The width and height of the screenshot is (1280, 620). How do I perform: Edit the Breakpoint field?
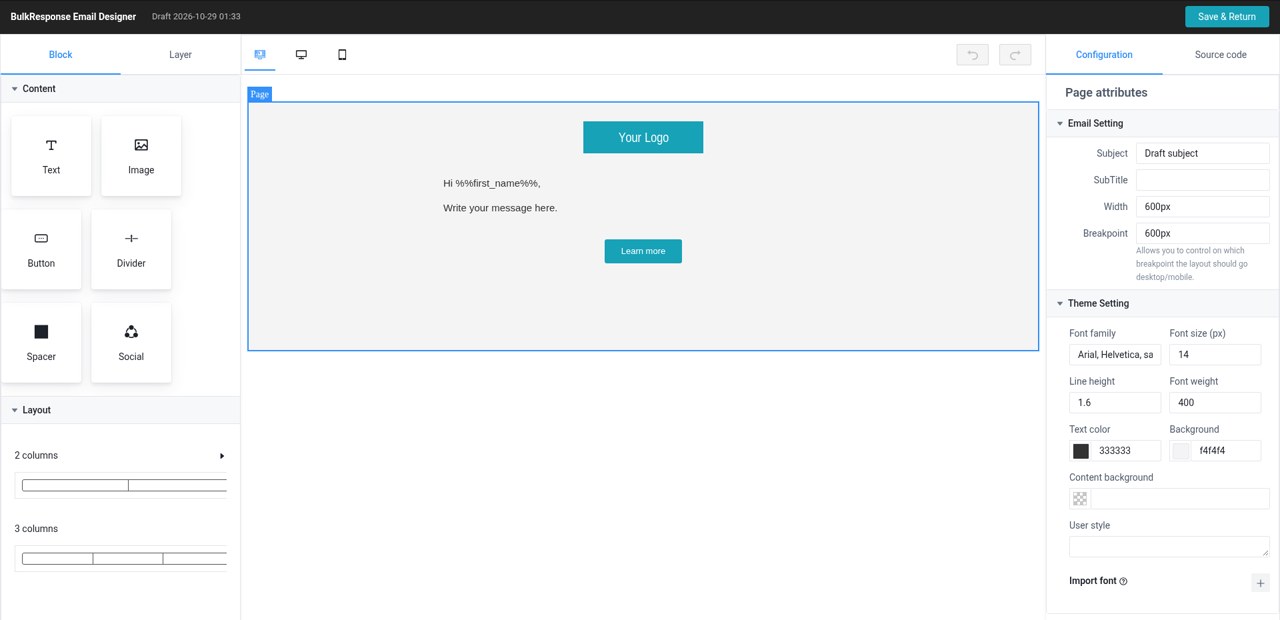[1203, 233]
